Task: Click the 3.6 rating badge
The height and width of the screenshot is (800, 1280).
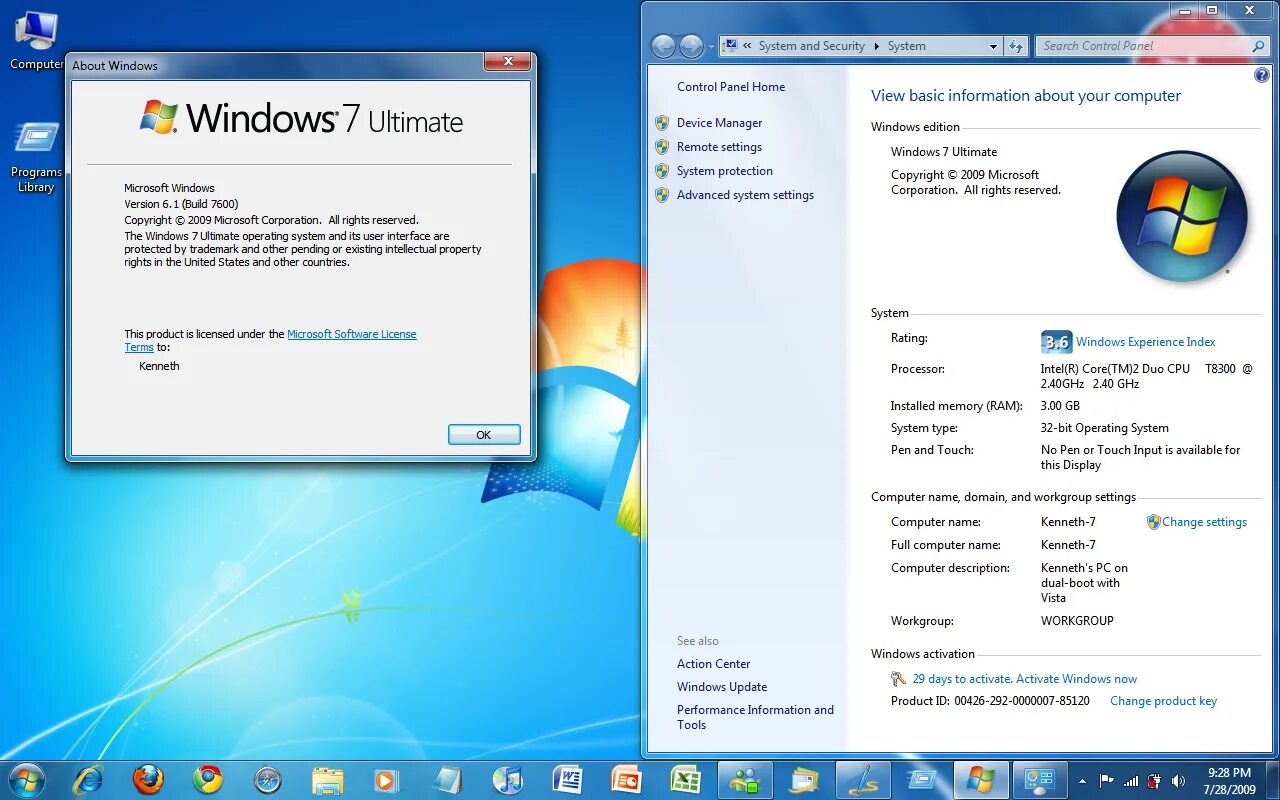Action: pyautogui.click(x=1056, y=342)
